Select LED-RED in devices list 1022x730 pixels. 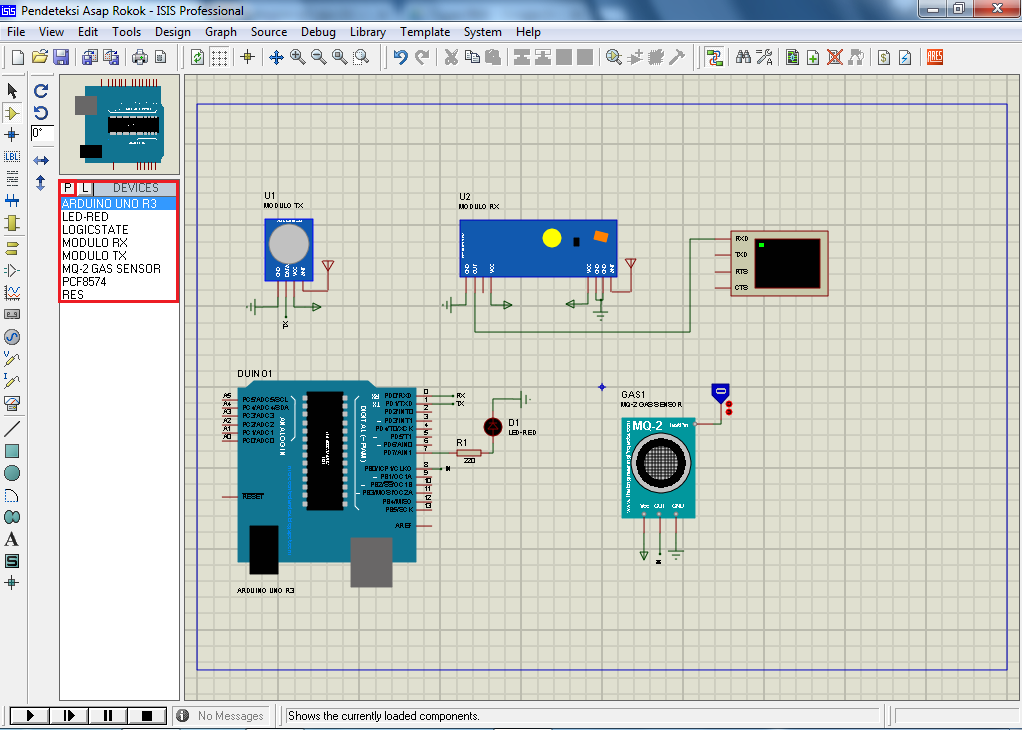85,216
